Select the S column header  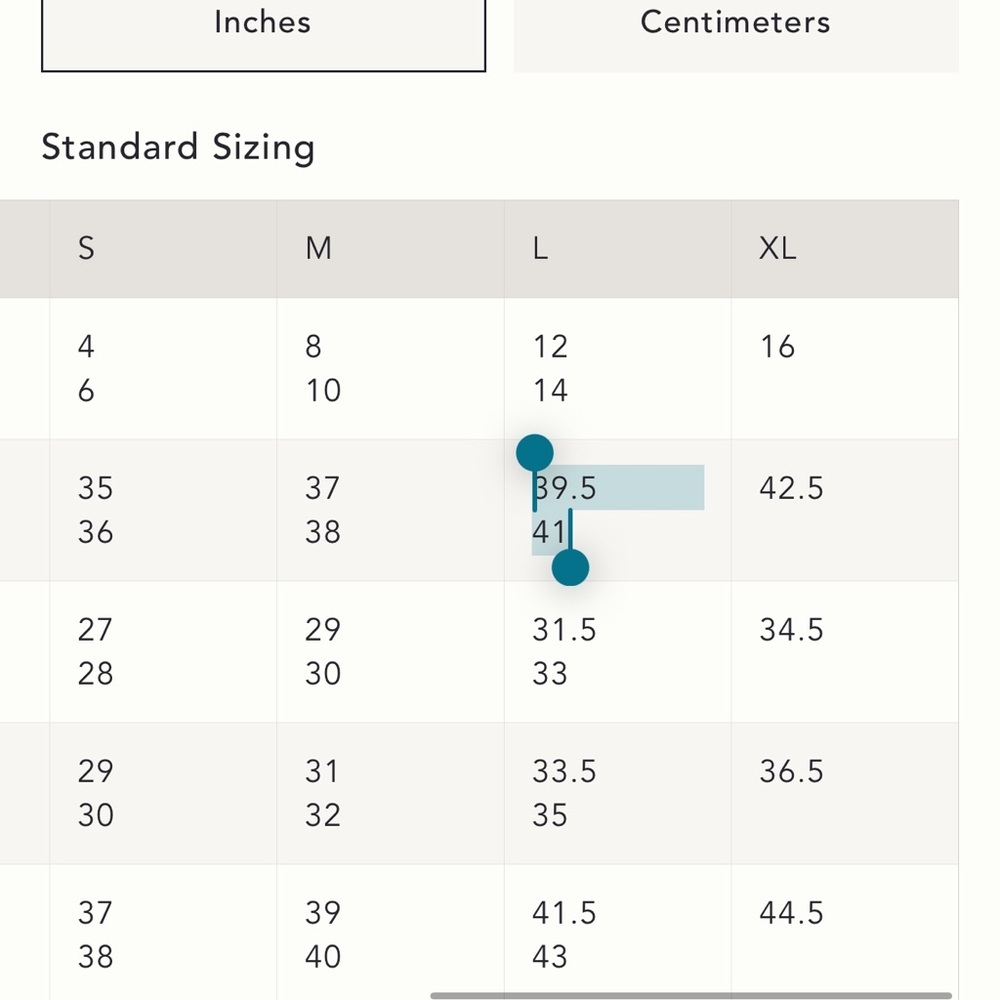86,248
